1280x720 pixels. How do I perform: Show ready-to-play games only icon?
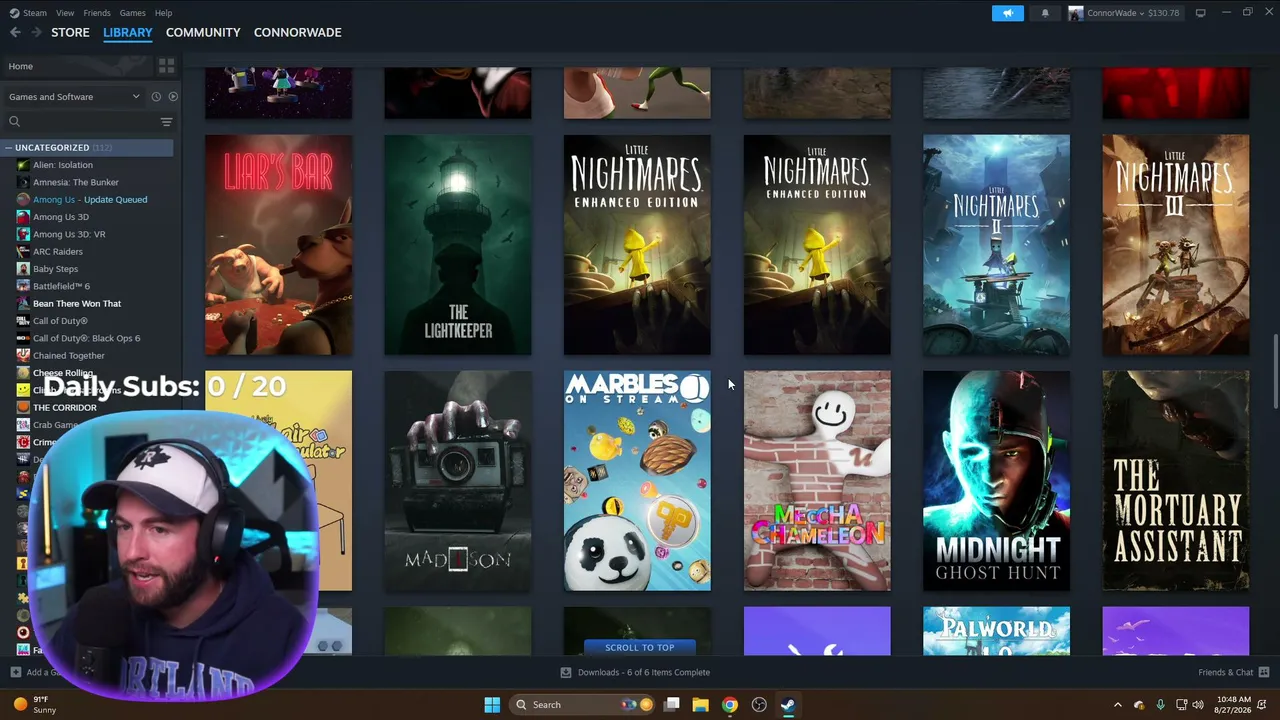click(x=173, y=97)
